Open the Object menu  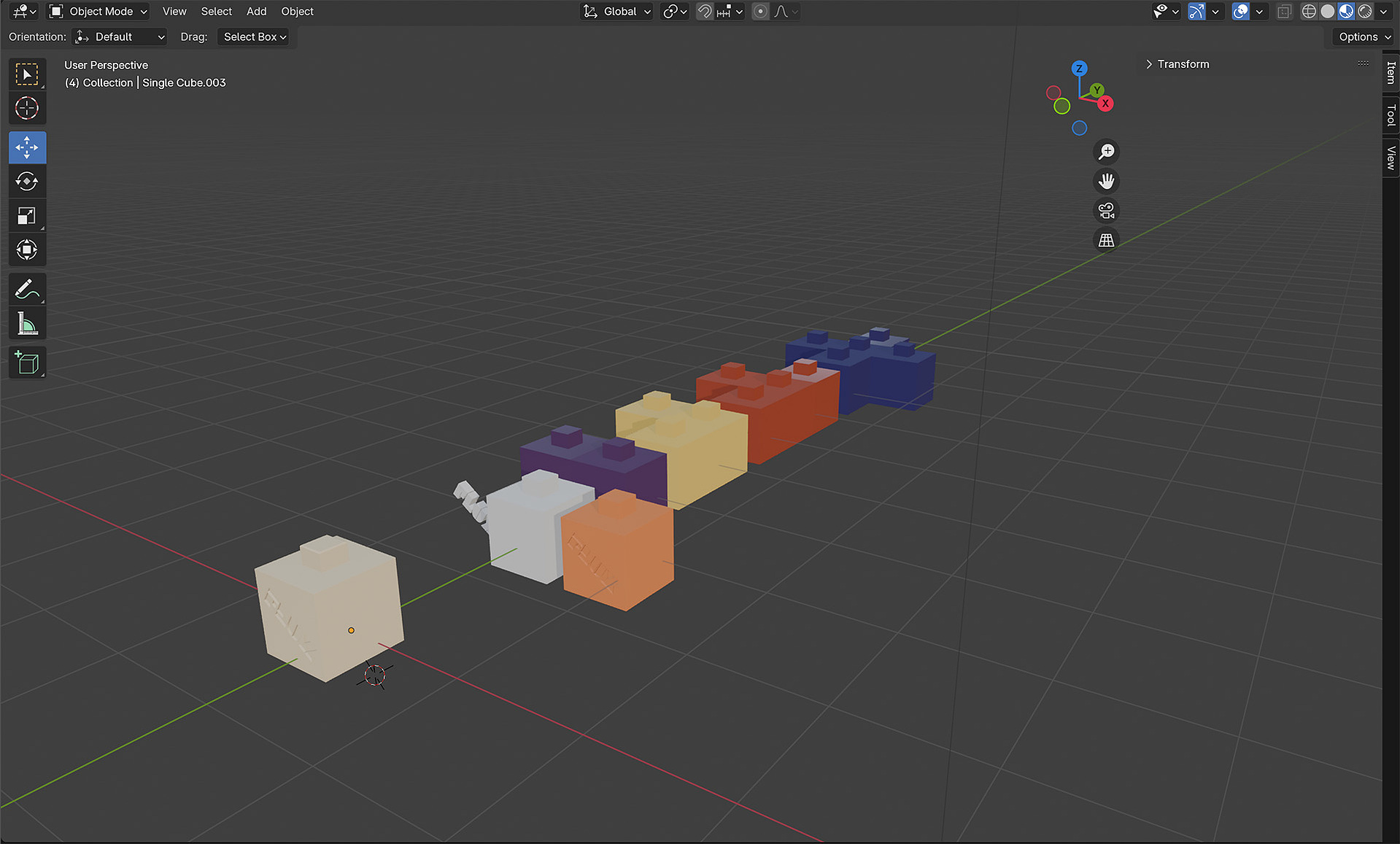pyautogui.click(x=298, y=11)
